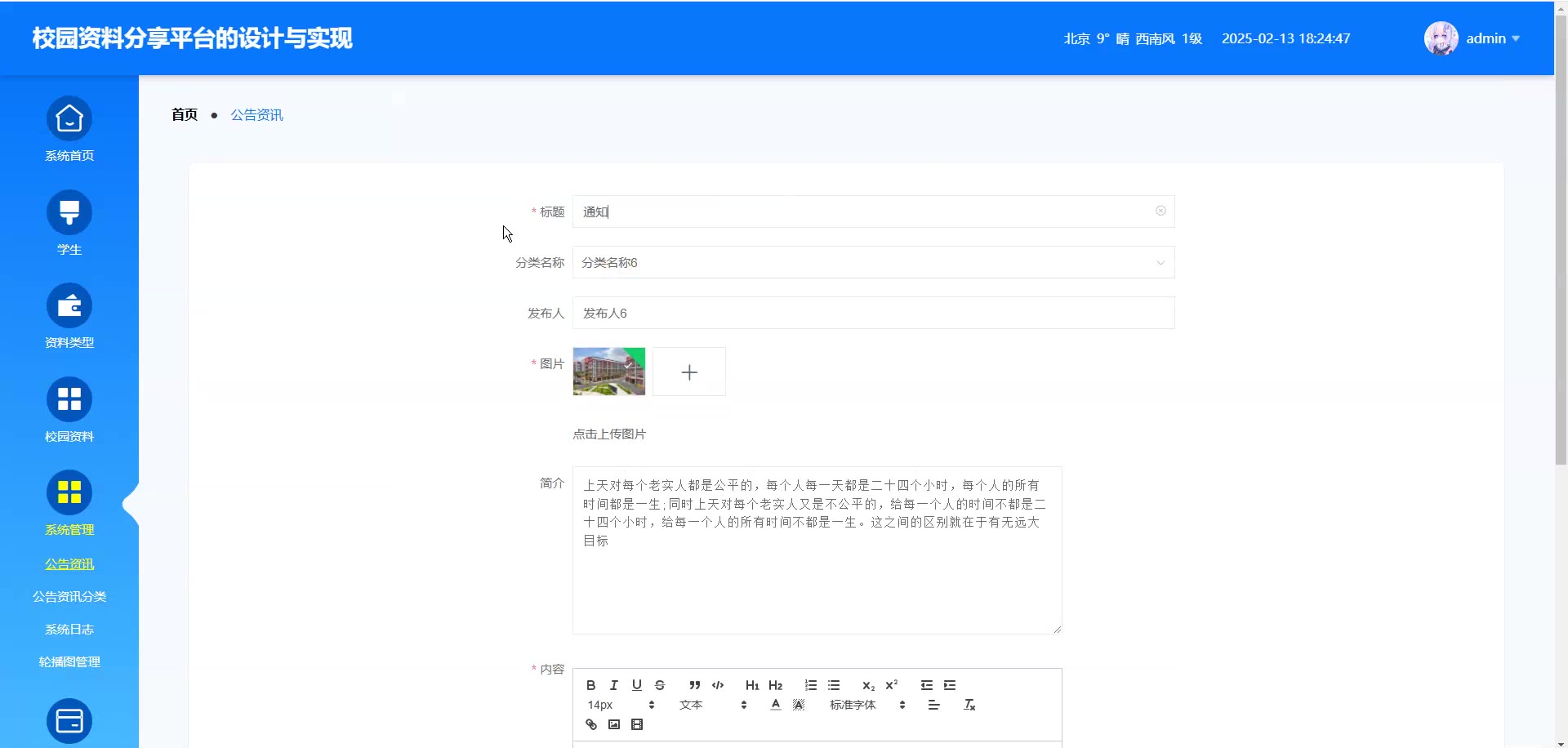
Task: Click the 发布人 input field
Action: [873, 313]
